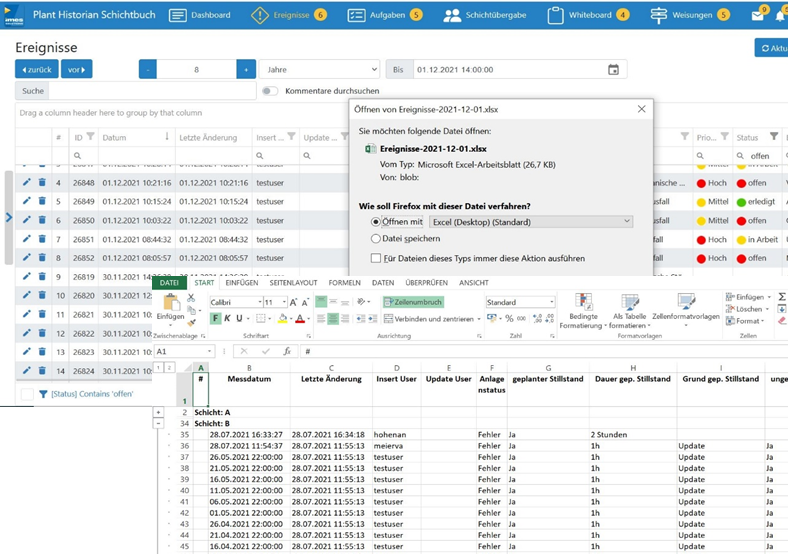Viewport: 788px width, 554px height.
Task: Switch to ÜBERPRÜFEN ribbon tab
Action: [x=427, y=283]
